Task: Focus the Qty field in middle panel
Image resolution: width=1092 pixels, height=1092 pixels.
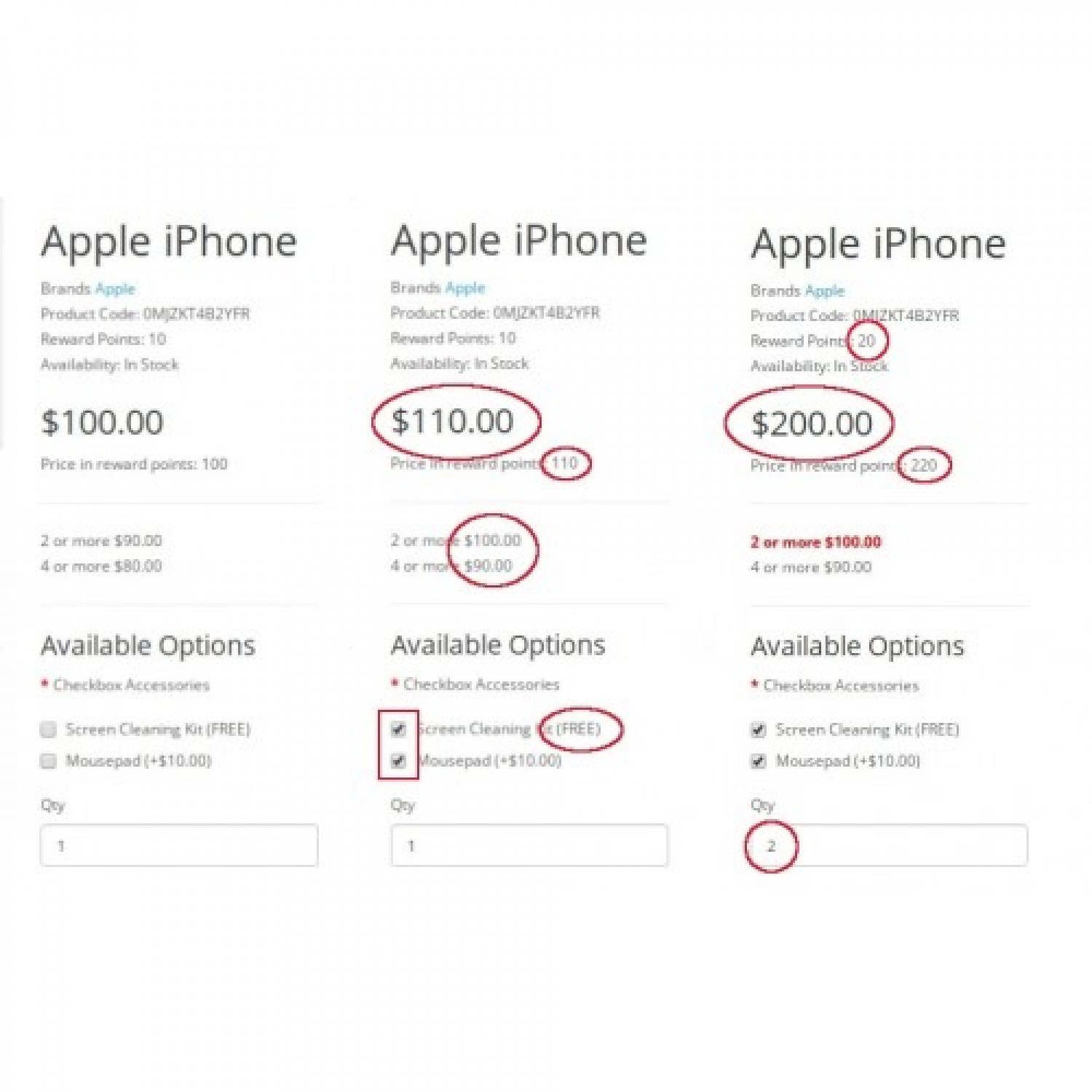Action: point(529,845)
